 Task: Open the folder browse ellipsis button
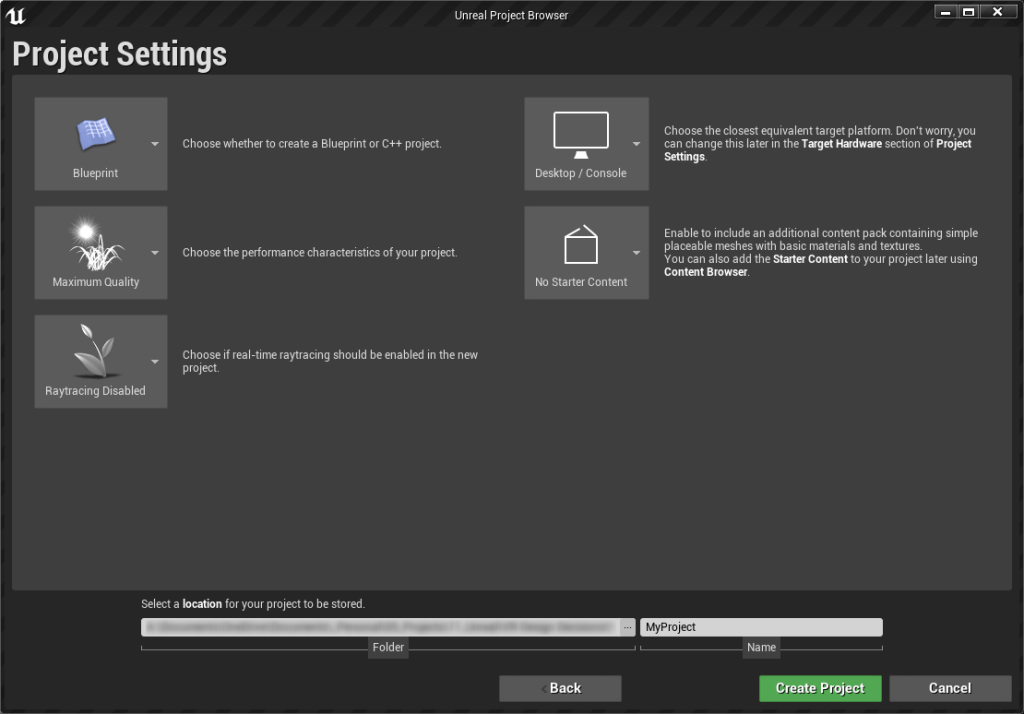pyautogui.click(x=628, y=627)
